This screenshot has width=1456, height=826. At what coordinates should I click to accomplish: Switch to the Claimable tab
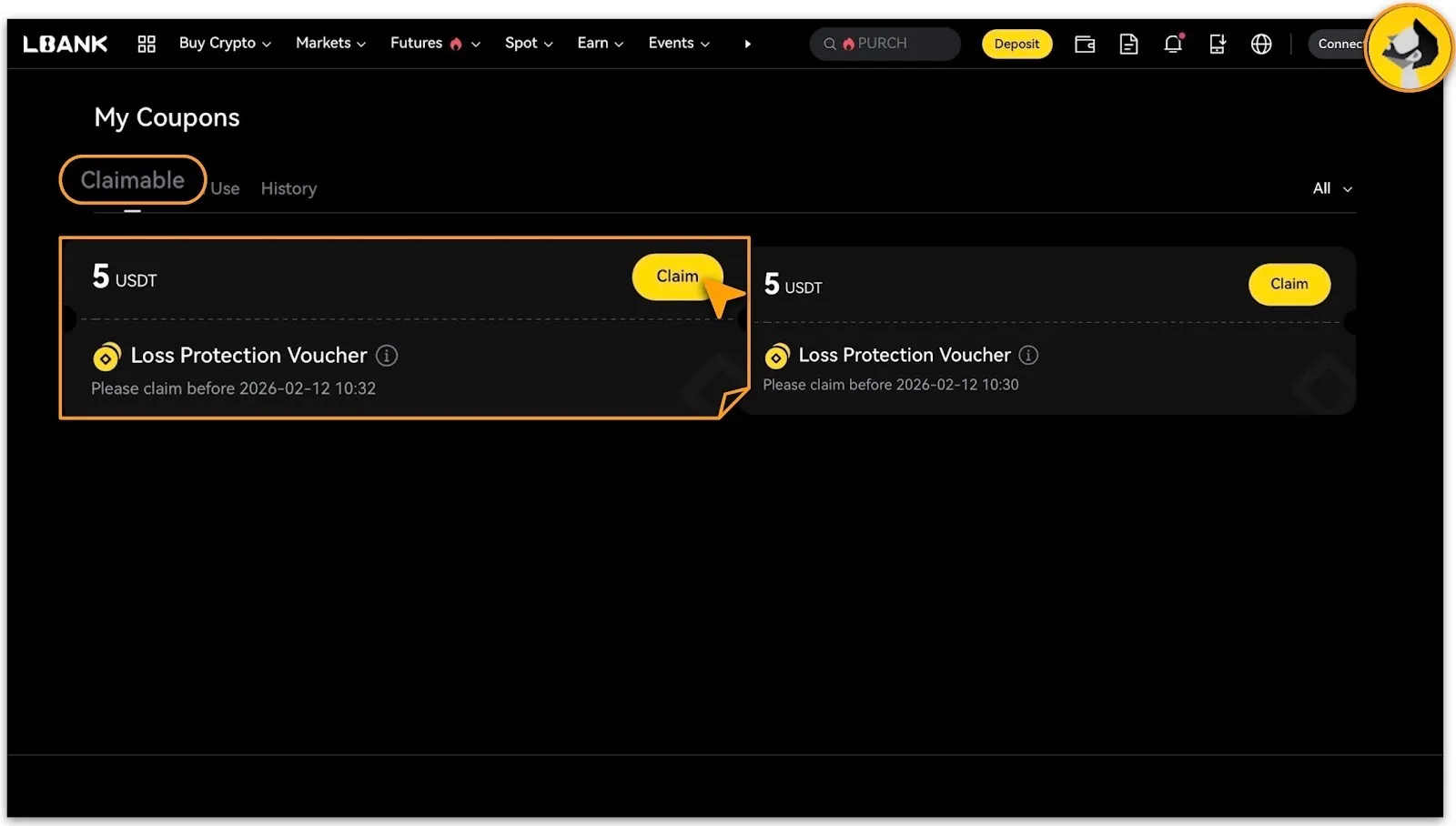133,180
